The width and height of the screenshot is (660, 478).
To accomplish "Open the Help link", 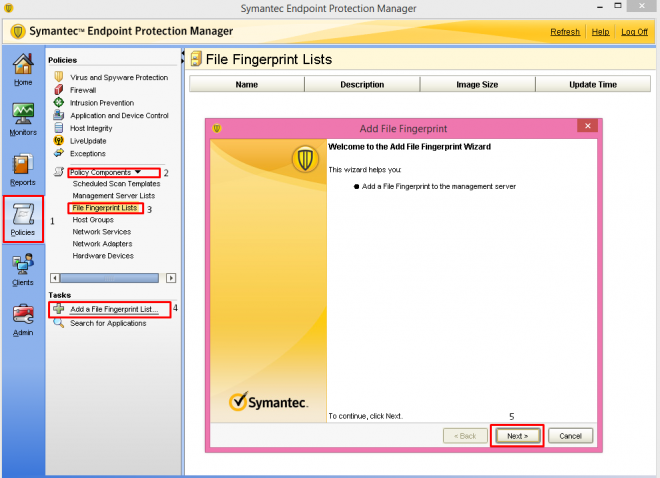I will 600,32.
